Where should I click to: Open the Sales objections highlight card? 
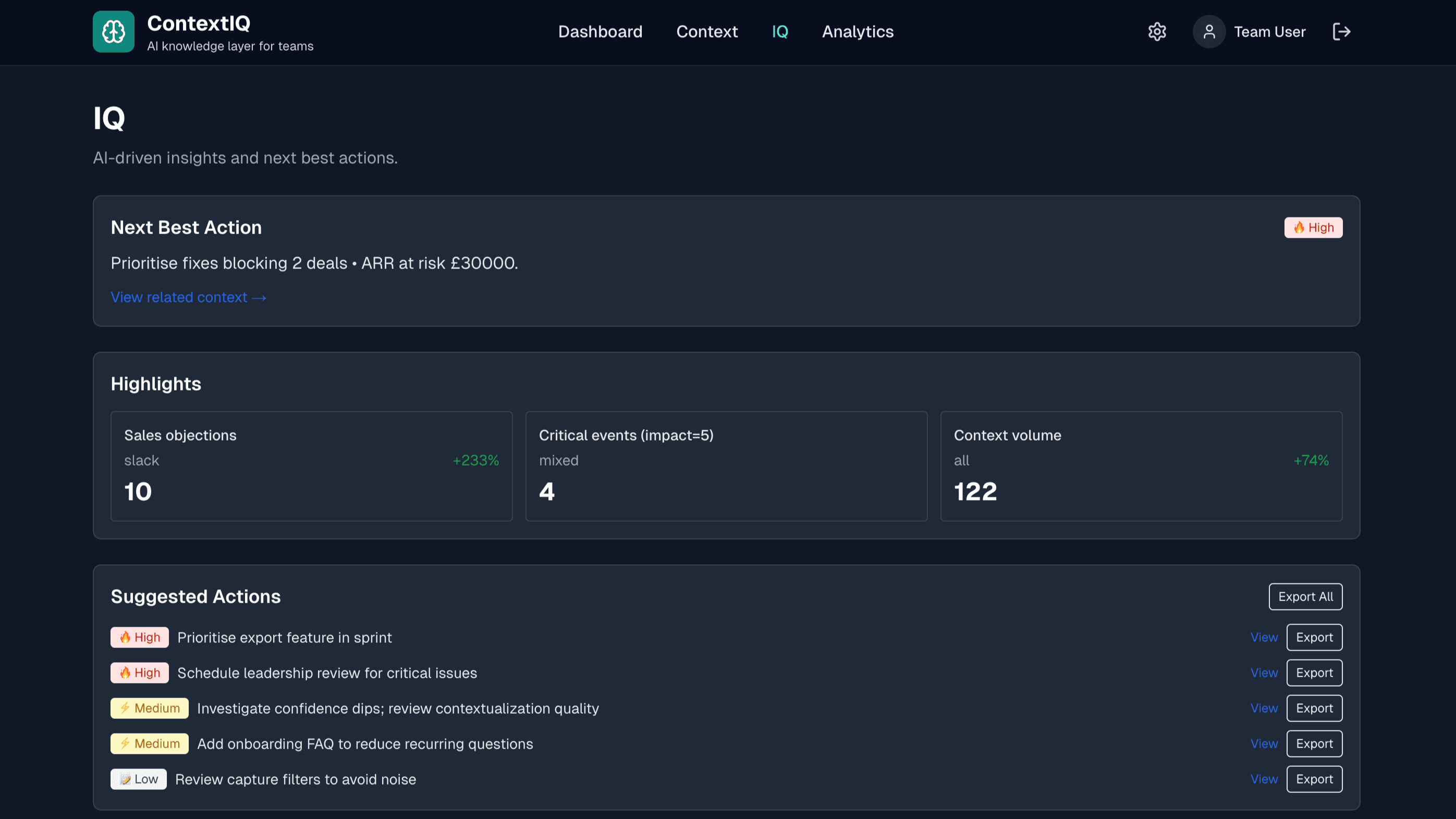(x=311, y=466)
